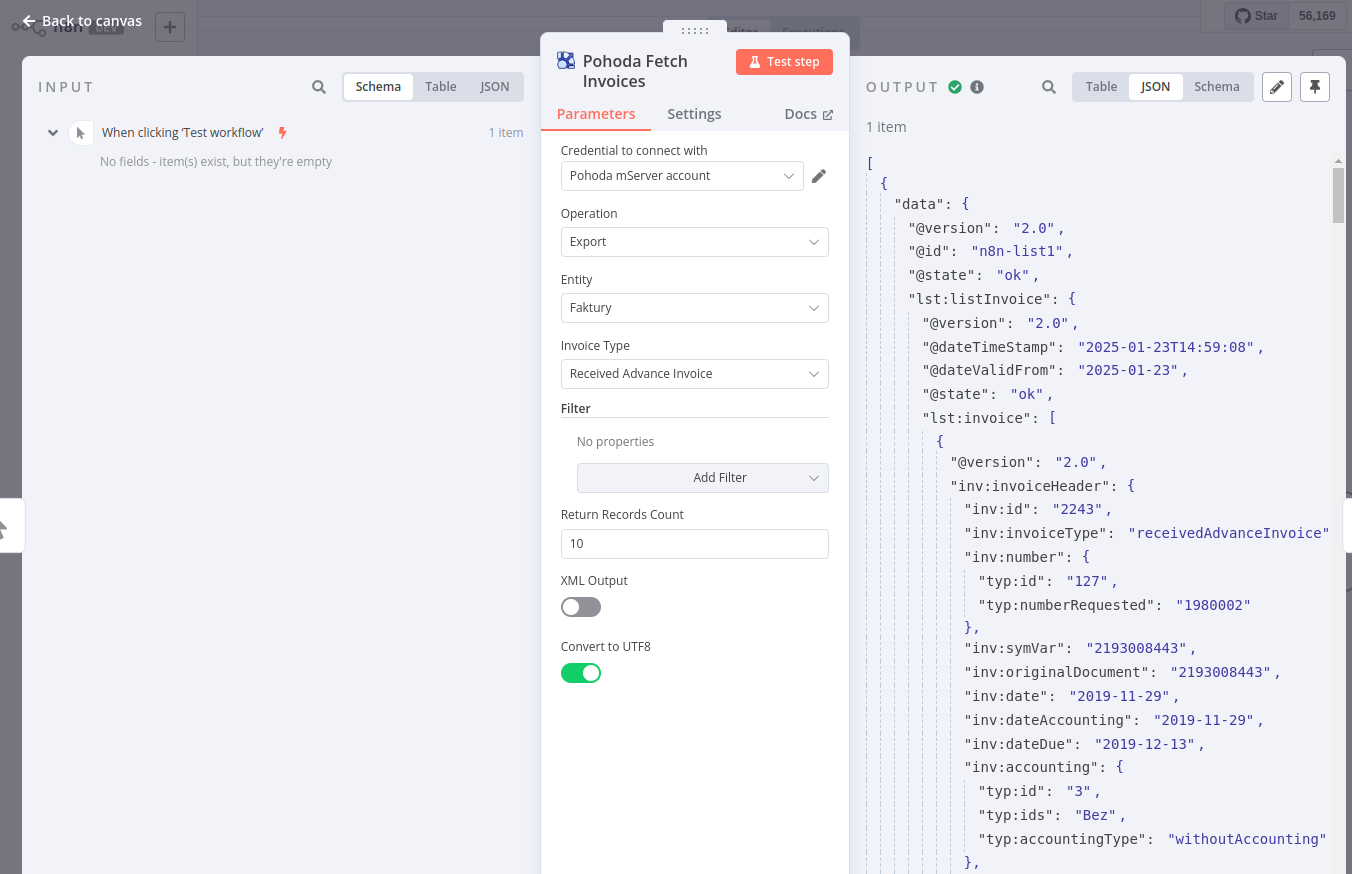Toggle the XML Output switch
The height and width of the screenshot is (874, 1352).
click(x=581, y=607)
